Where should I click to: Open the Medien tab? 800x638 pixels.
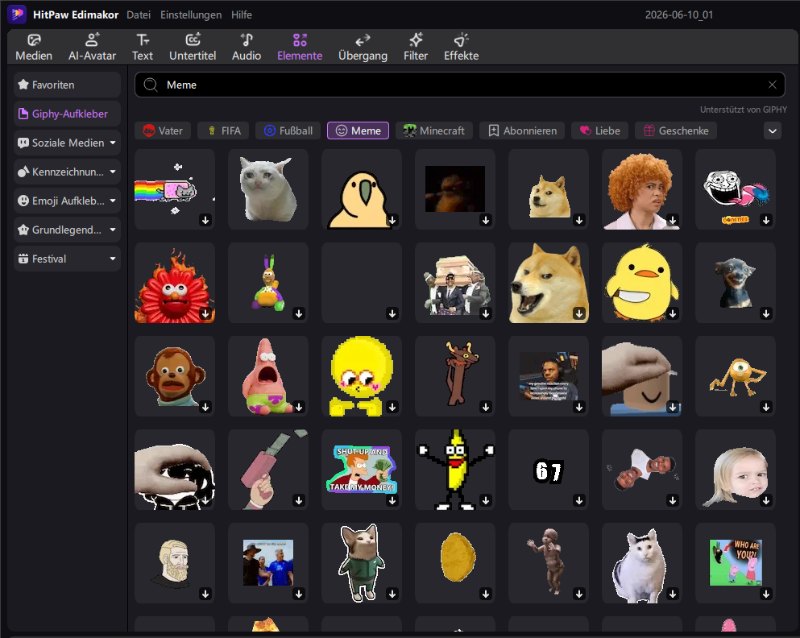[x=34, y=47]
